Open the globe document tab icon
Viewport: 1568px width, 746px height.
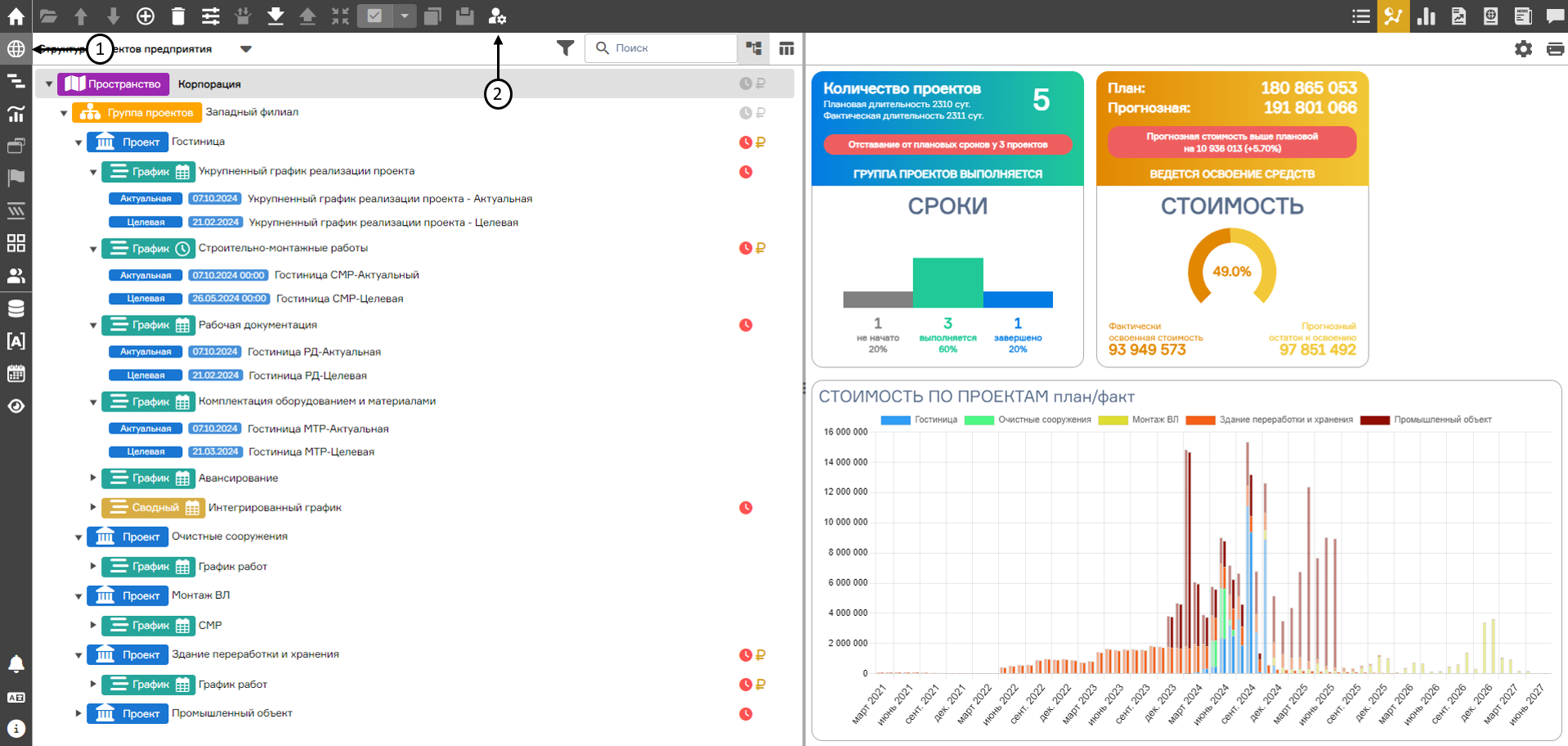coord(1491,16)
